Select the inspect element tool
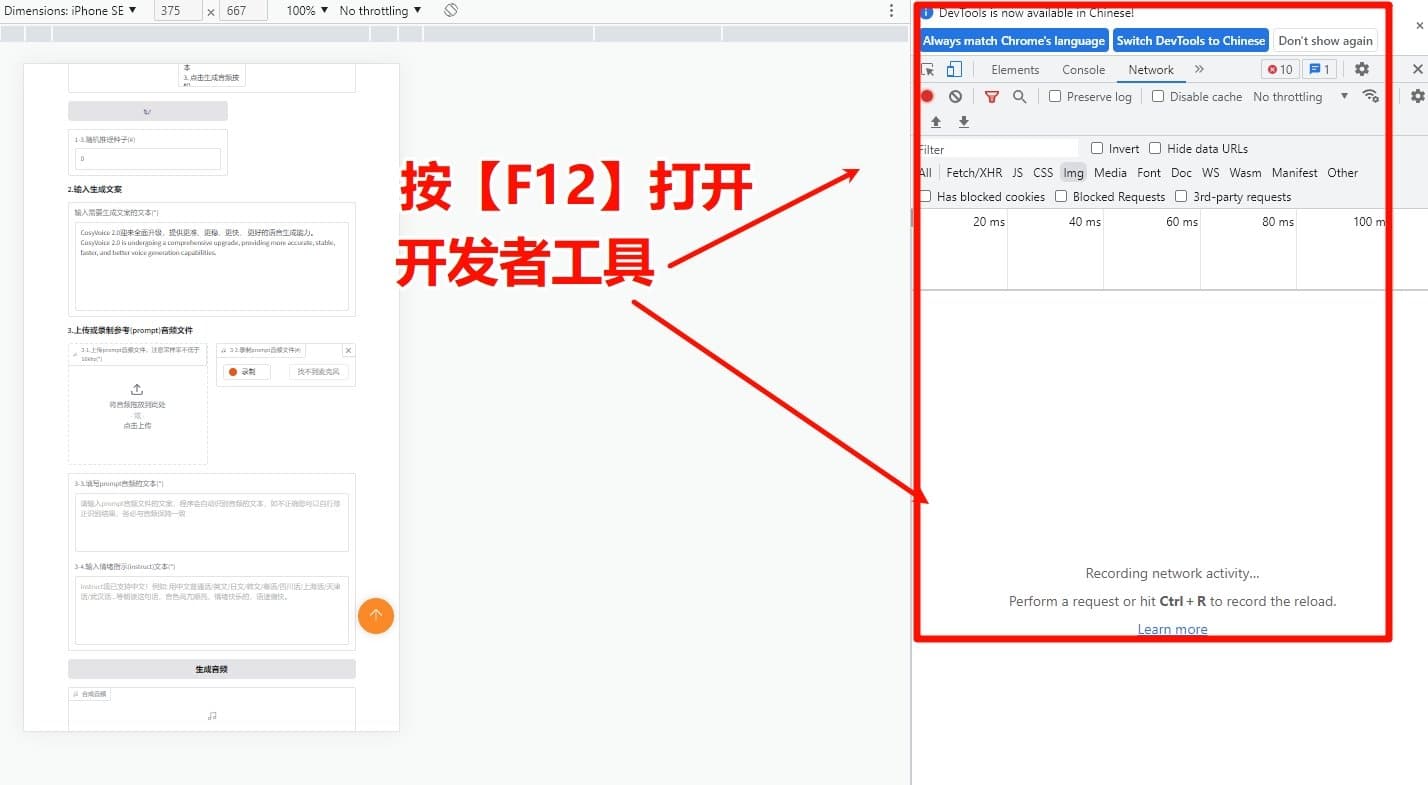The width and height of the screenshot is (1428, 785). point(928,69)
